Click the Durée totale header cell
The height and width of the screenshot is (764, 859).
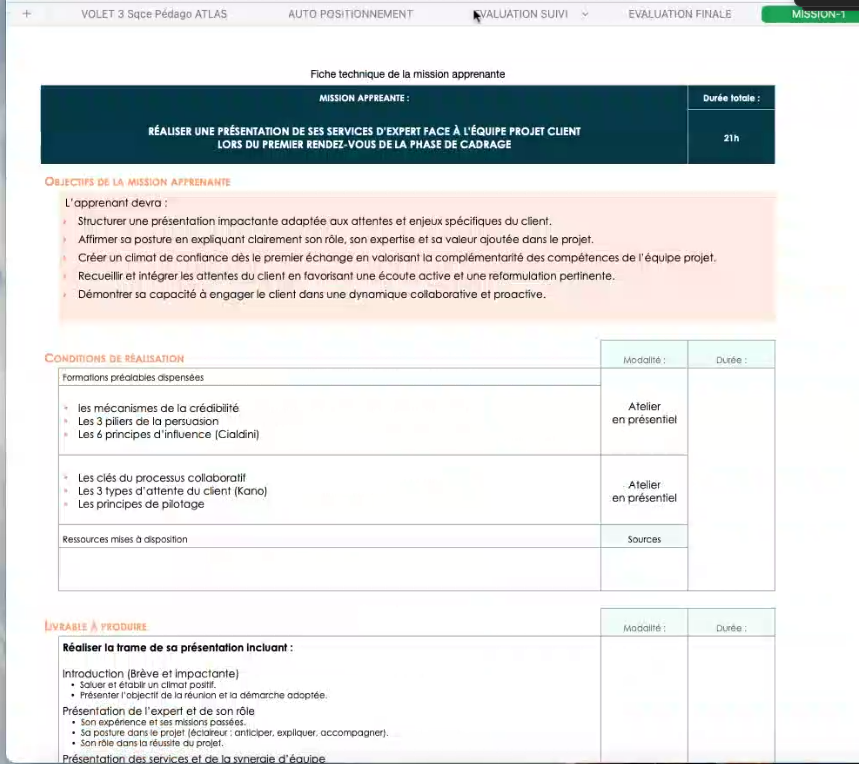click(731, 98)
